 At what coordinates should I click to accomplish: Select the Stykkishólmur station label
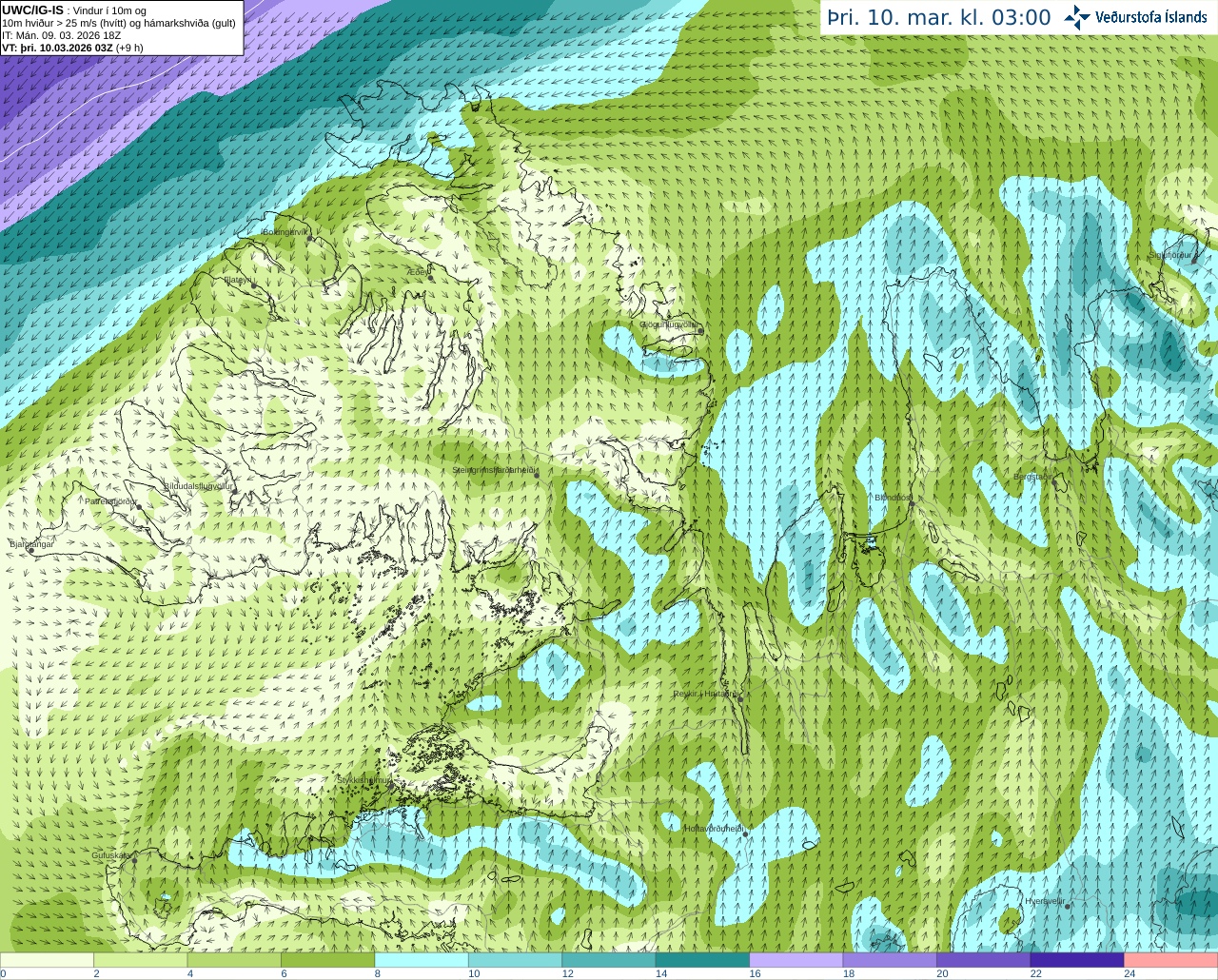point(363,779)
